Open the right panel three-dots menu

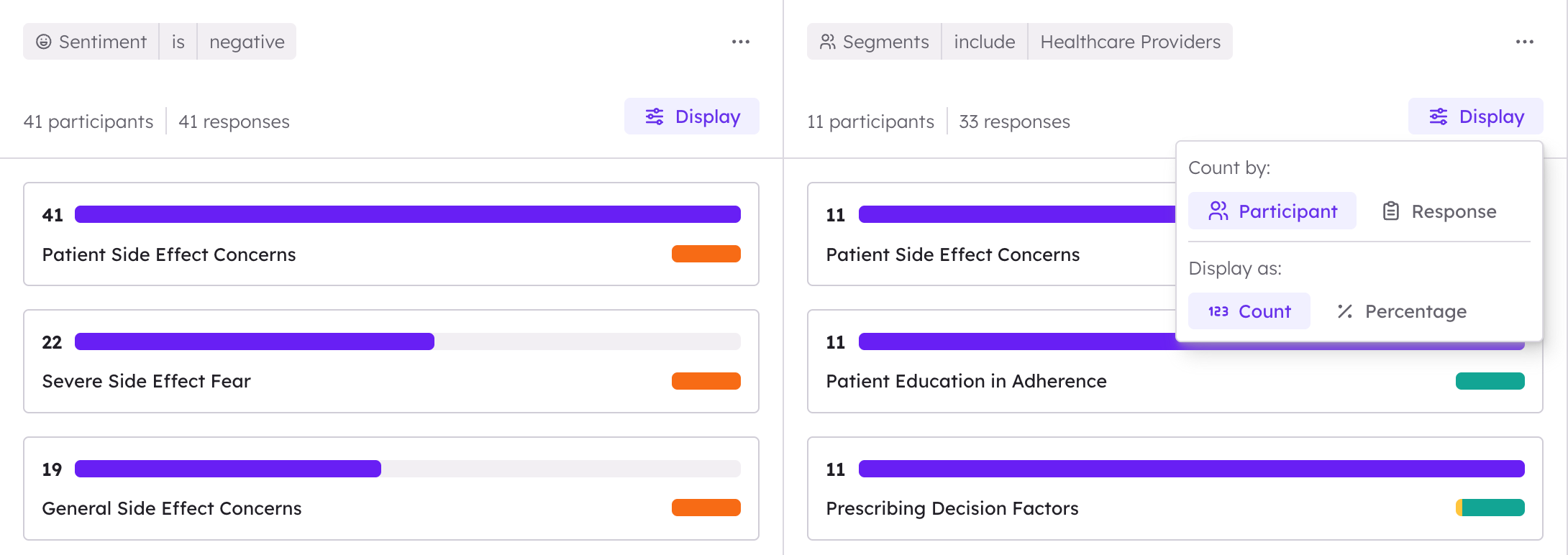click(1525, 42)
